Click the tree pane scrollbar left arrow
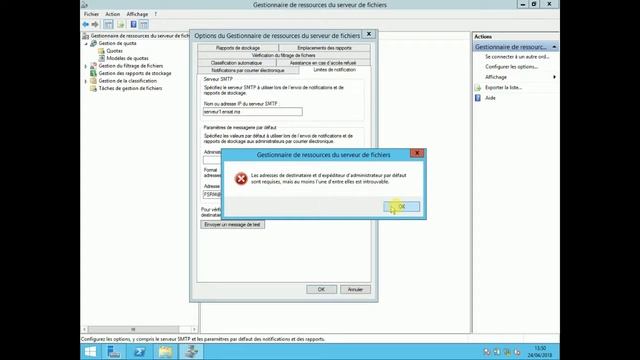The width and height of the screenshot is (640, 360). point(85,329)
